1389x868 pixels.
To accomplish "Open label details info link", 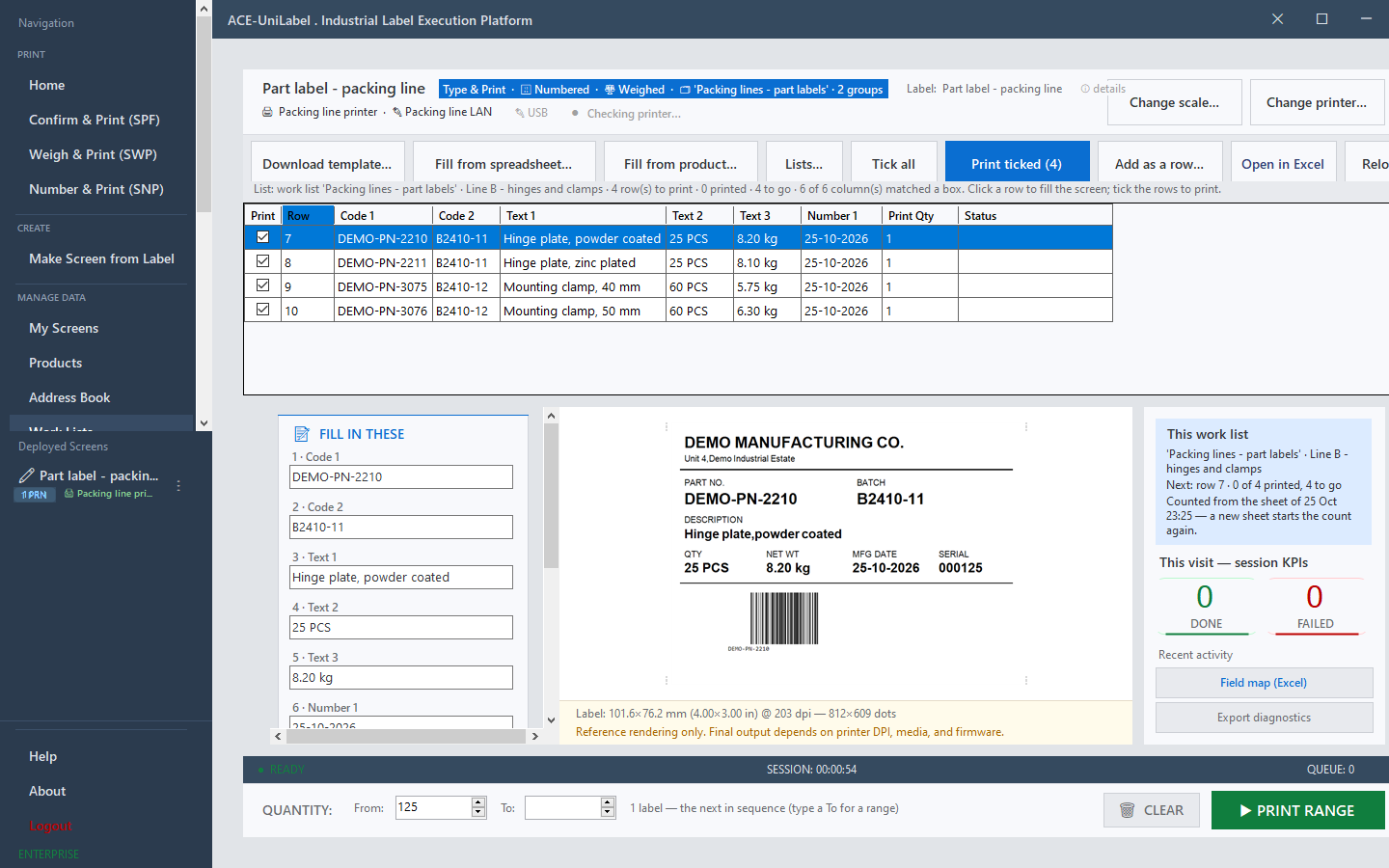I will tap(1103, 89).
